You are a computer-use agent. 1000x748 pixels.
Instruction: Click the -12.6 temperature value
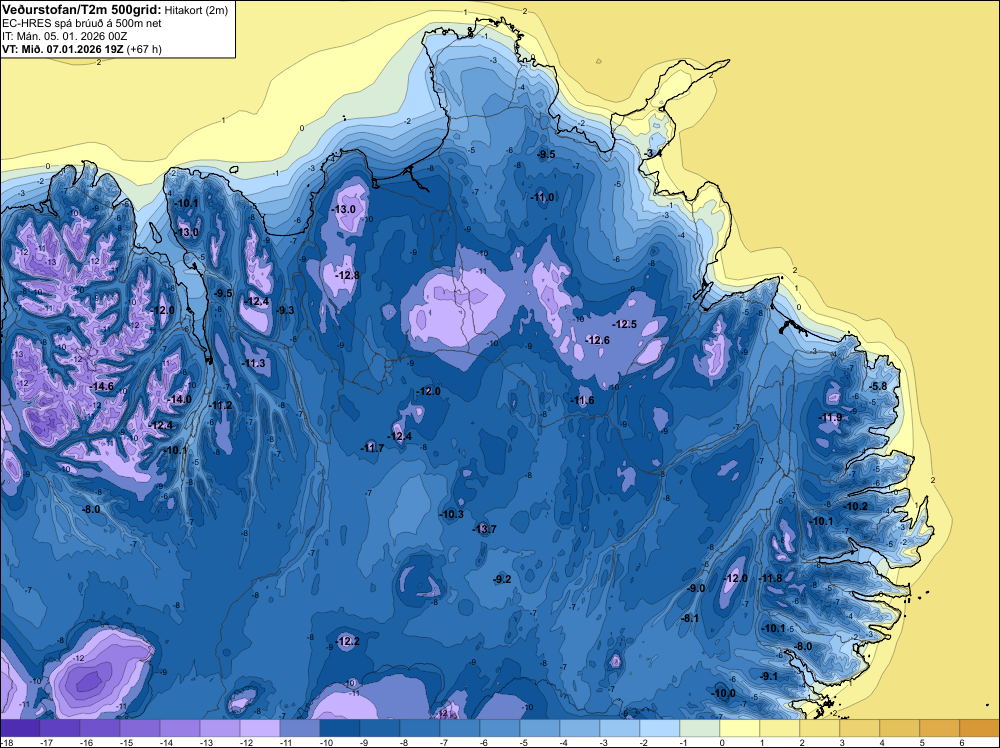click(x=598, y=341)
